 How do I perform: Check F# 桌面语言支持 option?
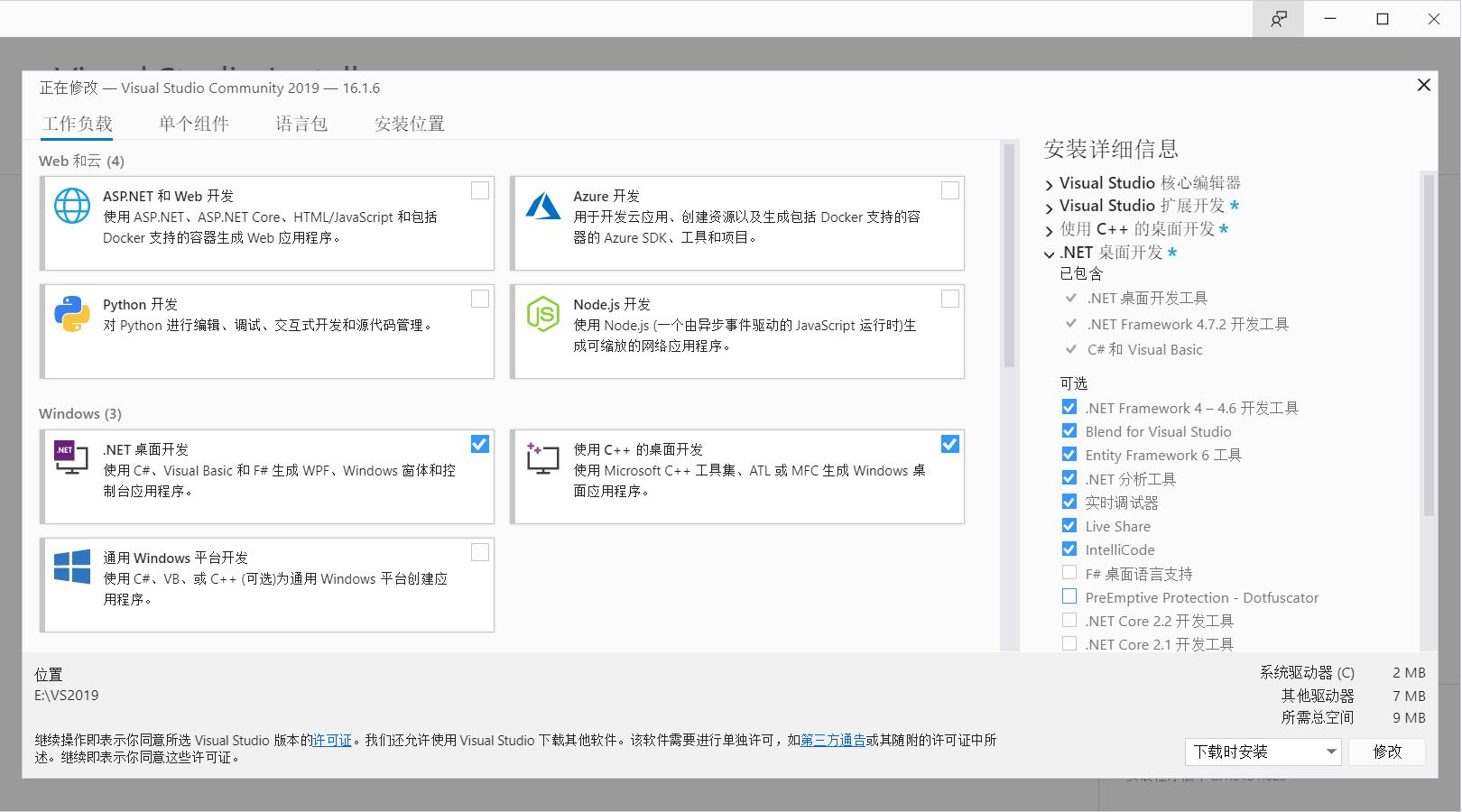pos(1069,572)
